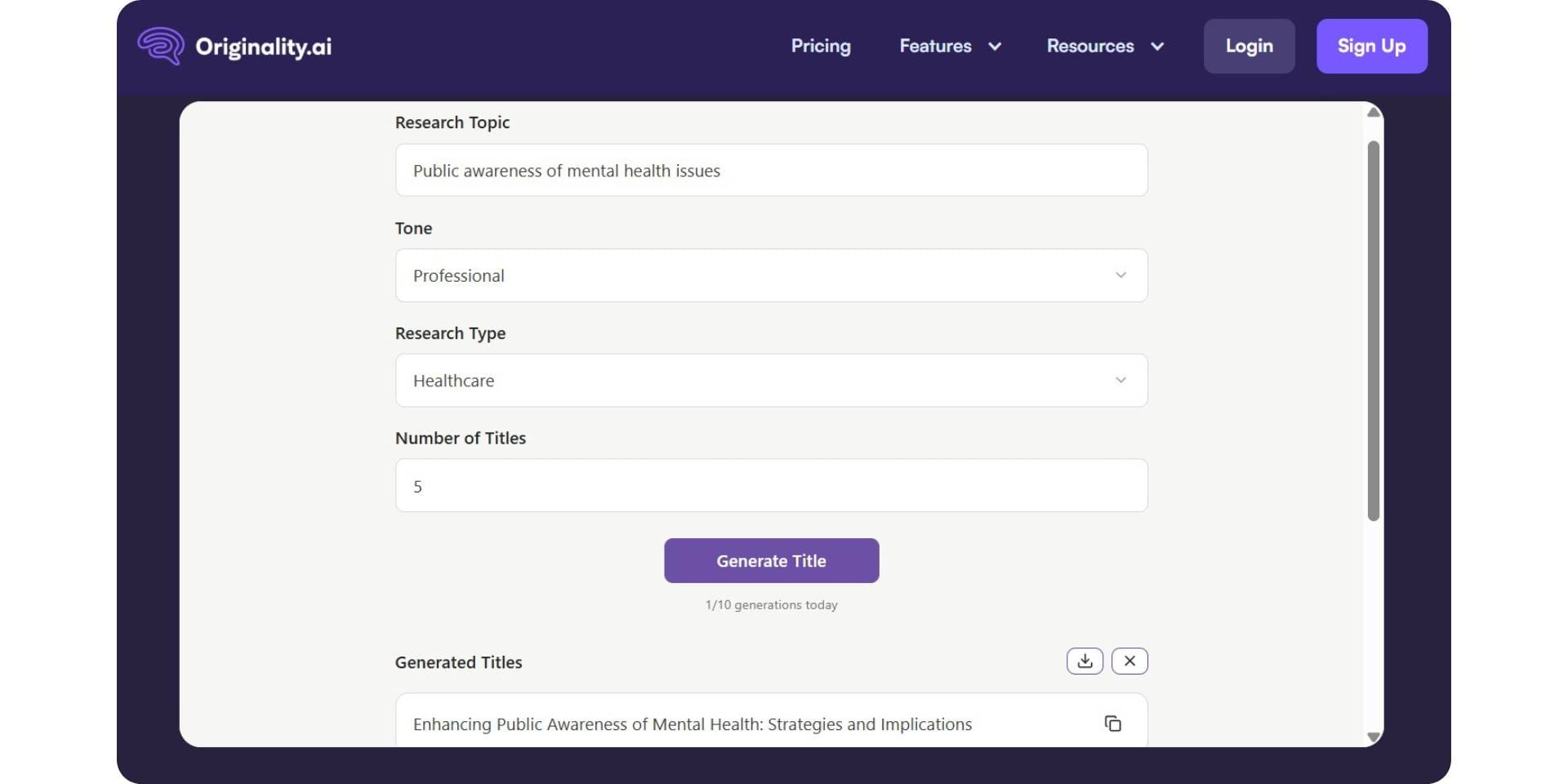1568x784 pixels.
Task: Click the Research Topic text field
Action: 771,170
